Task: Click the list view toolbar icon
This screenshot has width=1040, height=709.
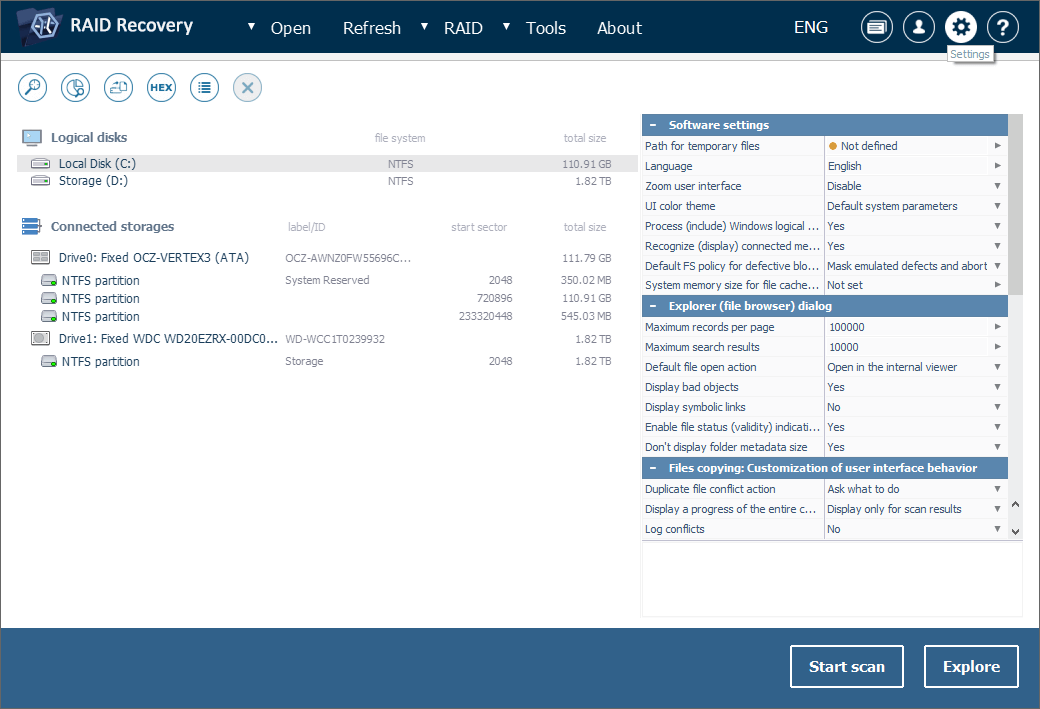Action: pyautogui.click(x=204, y=88)
